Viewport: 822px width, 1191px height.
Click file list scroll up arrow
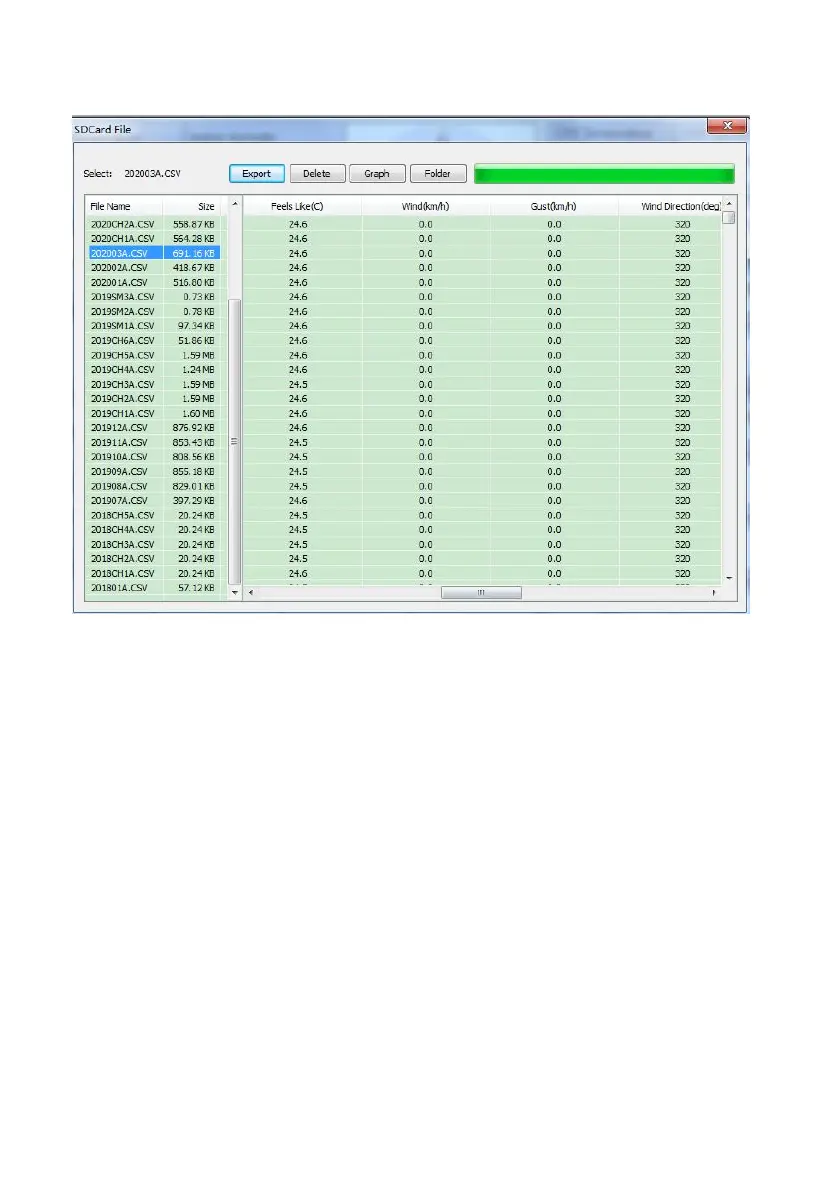click(x=235, y=204)
